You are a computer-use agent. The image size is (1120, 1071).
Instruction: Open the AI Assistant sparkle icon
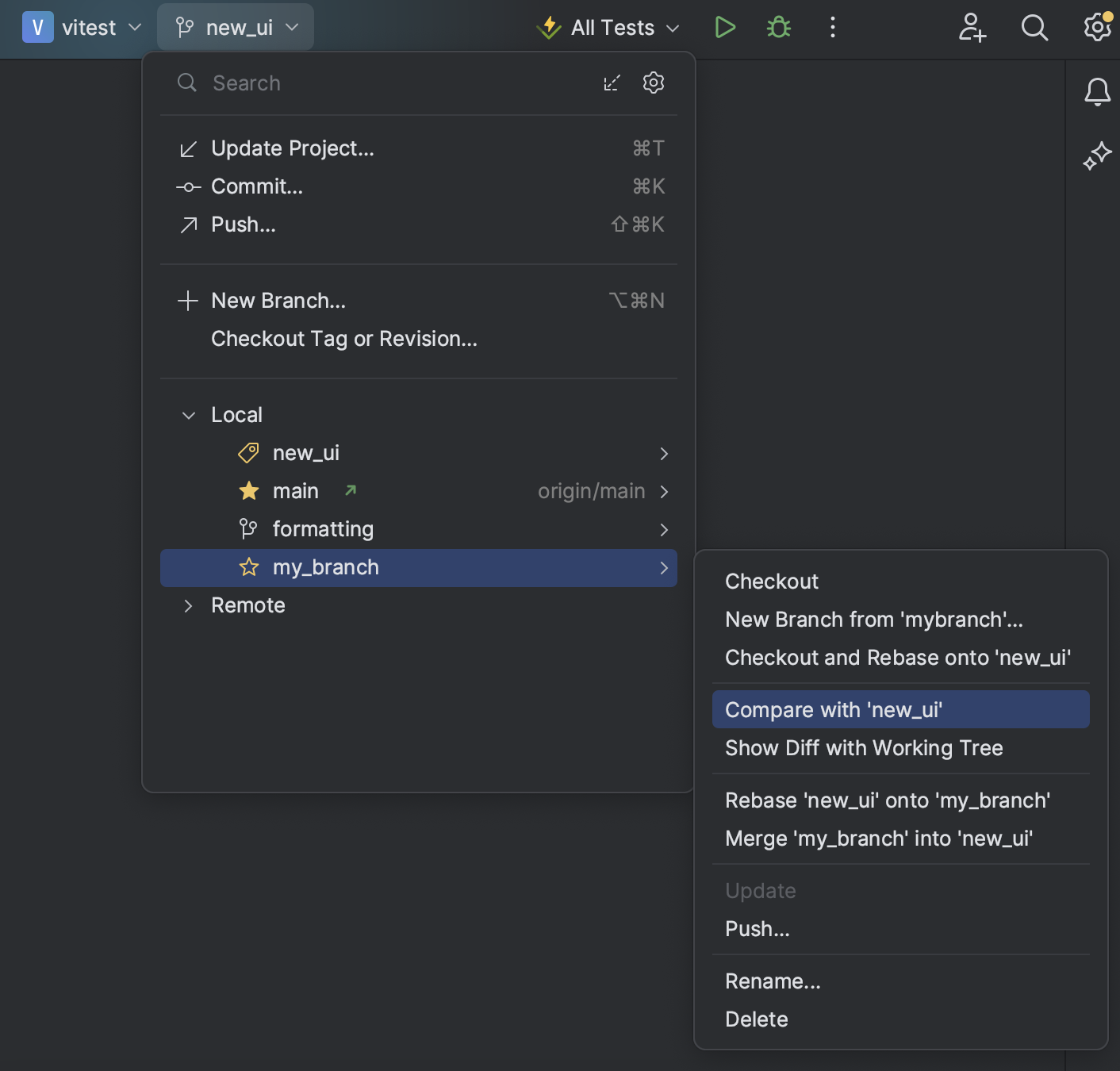pos(1098,155)
